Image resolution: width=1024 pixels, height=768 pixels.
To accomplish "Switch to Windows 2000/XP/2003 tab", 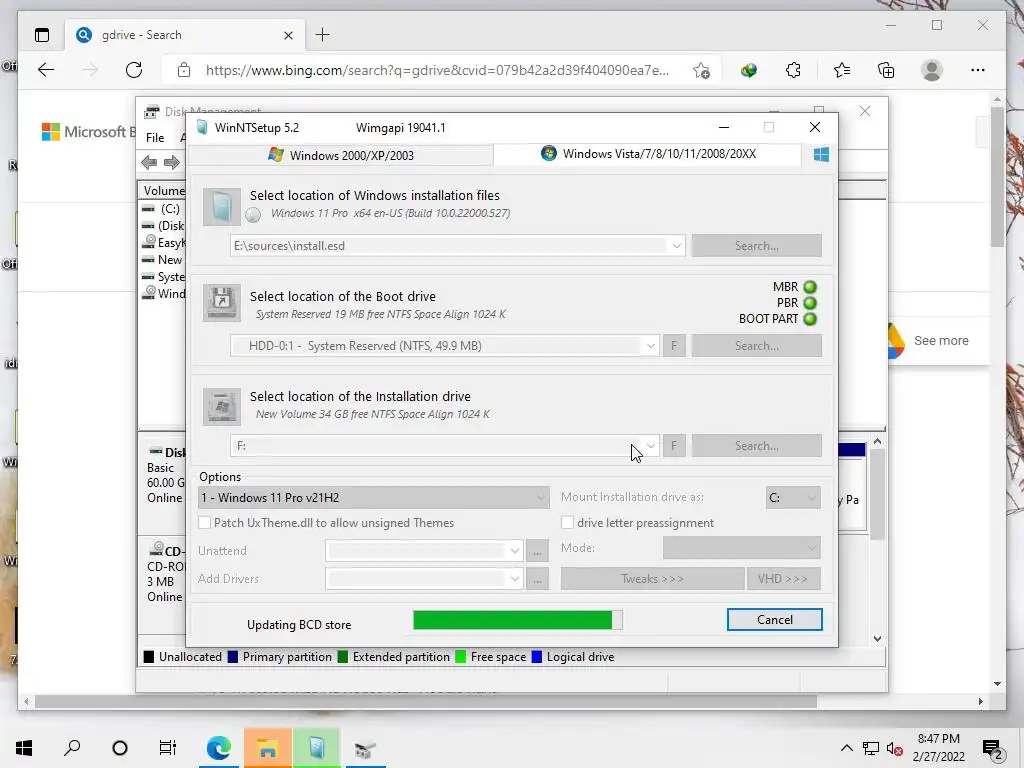I will click(340, 155).
